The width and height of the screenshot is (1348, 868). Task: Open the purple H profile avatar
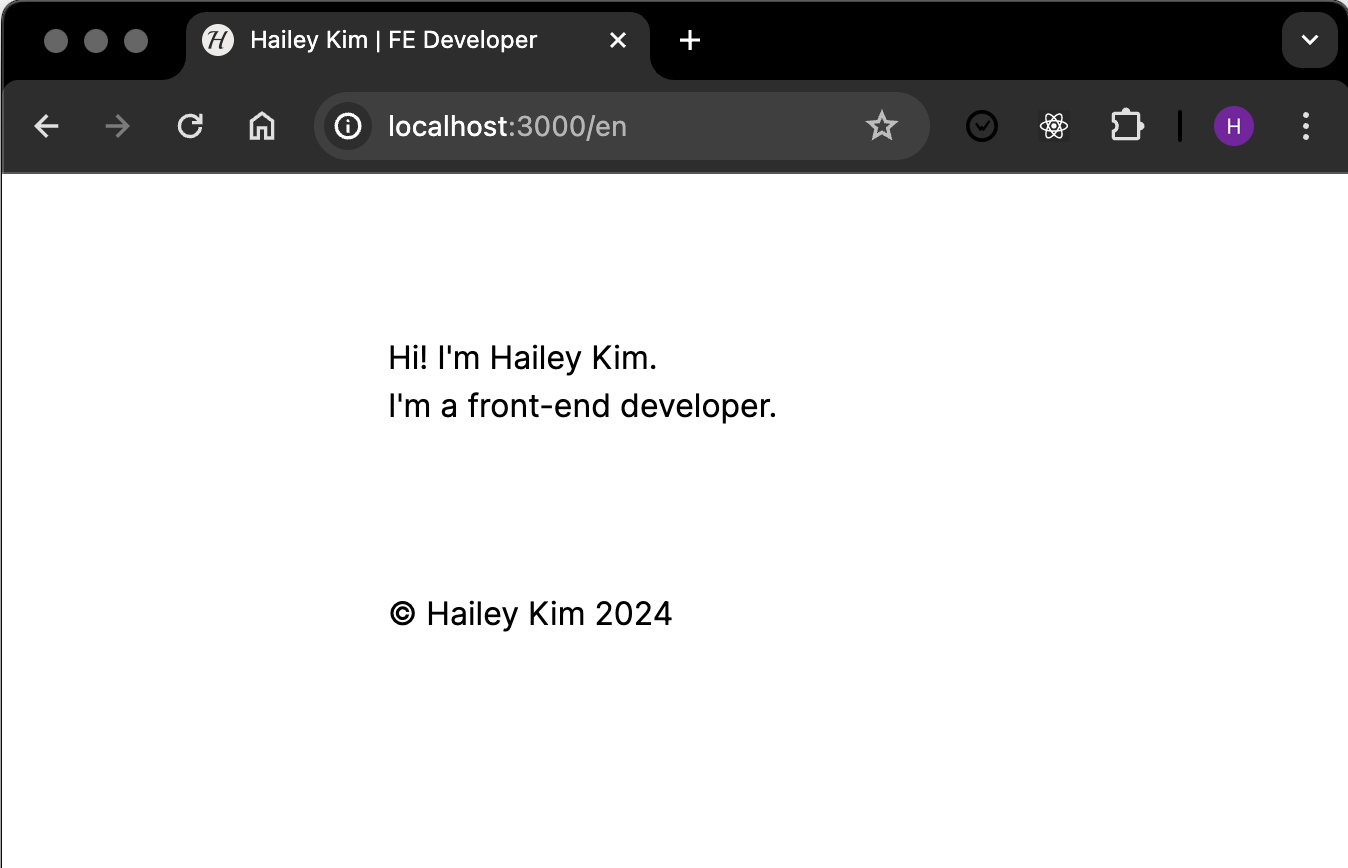[x=1234, y=126]
